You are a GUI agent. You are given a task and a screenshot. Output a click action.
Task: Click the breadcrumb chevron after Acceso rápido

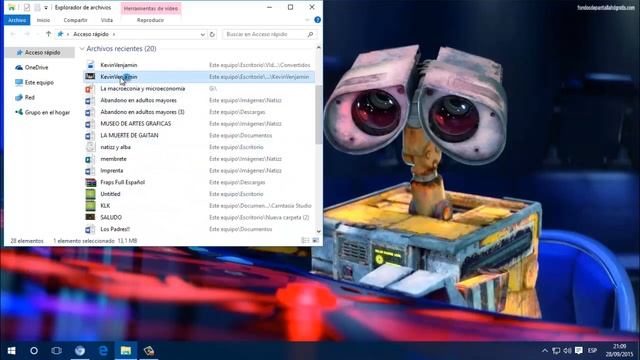pos(114,35)
